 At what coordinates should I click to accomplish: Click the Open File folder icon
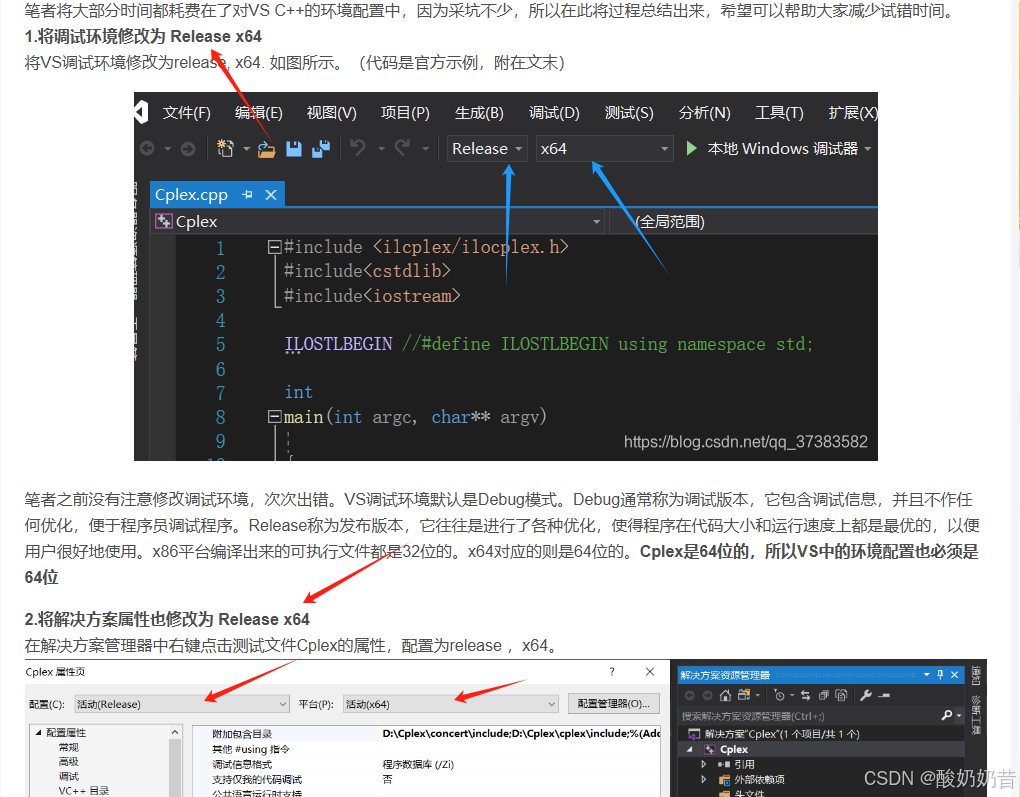(266, 149)
